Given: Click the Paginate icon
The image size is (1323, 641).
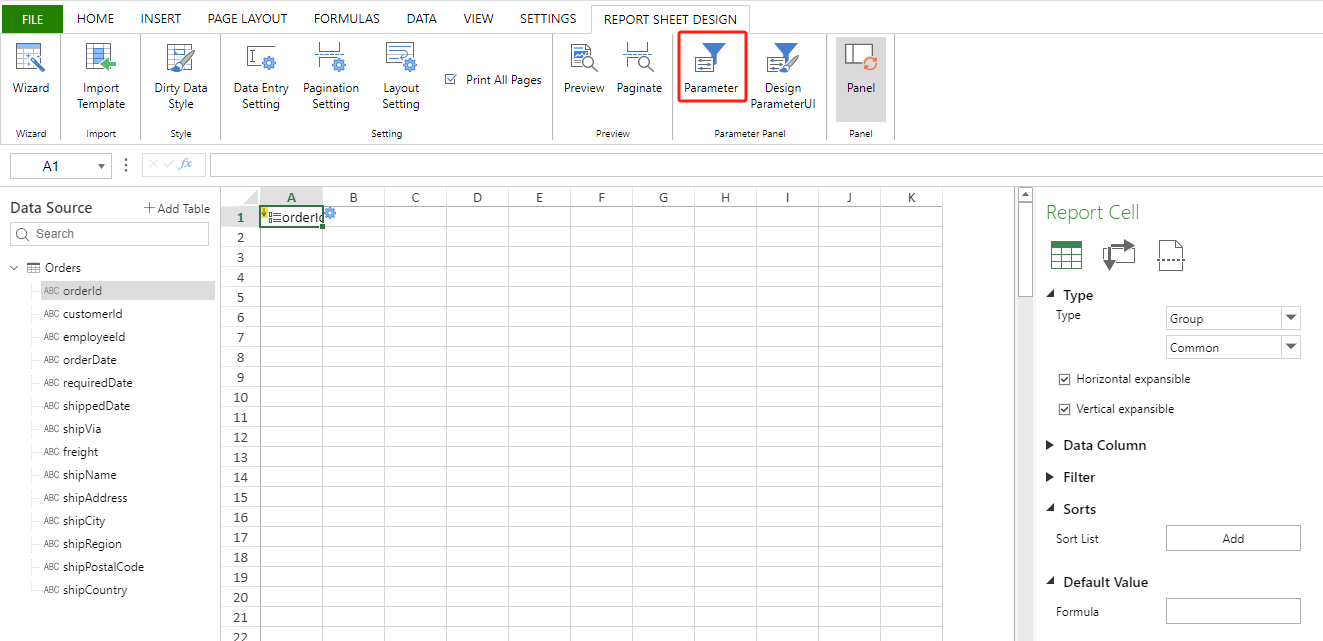Looking at the screenshot, I should click(x=639, y=75).
